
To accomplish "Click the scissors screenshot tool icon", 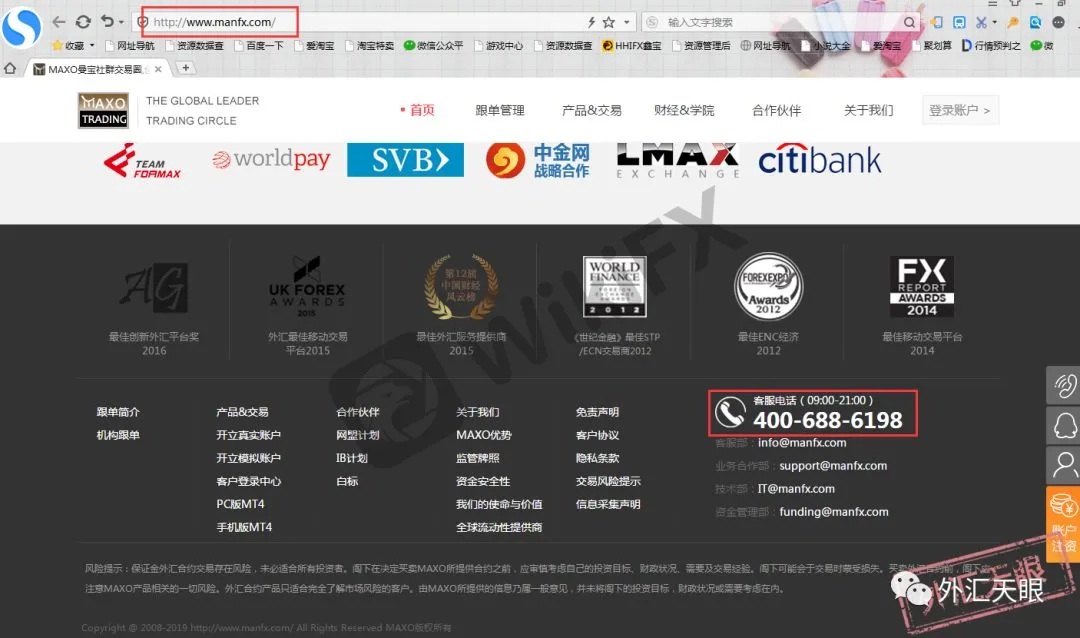I will (x=982, y=22).
